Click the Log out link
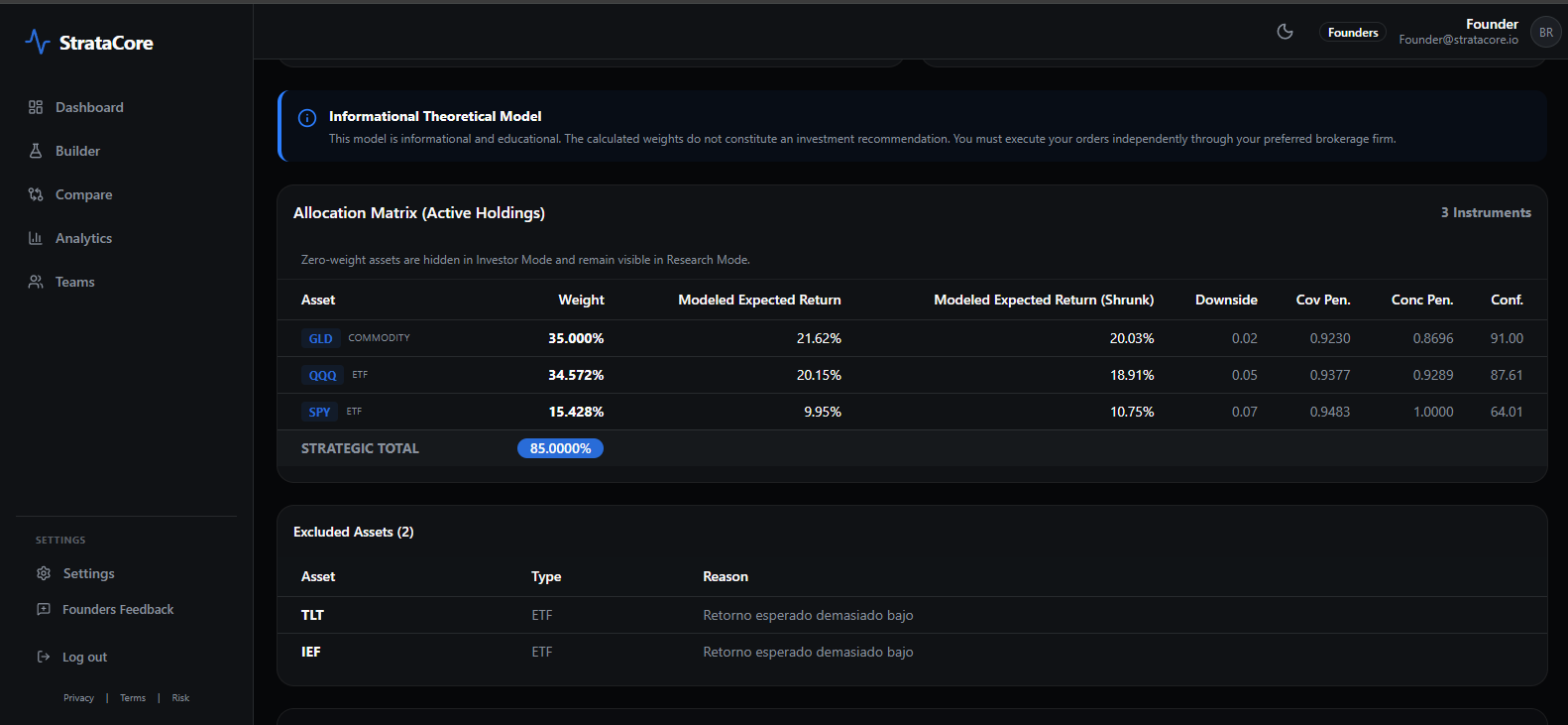This screenshot has width=1568, height=725. pyautogui.click(x=84, y=657)
